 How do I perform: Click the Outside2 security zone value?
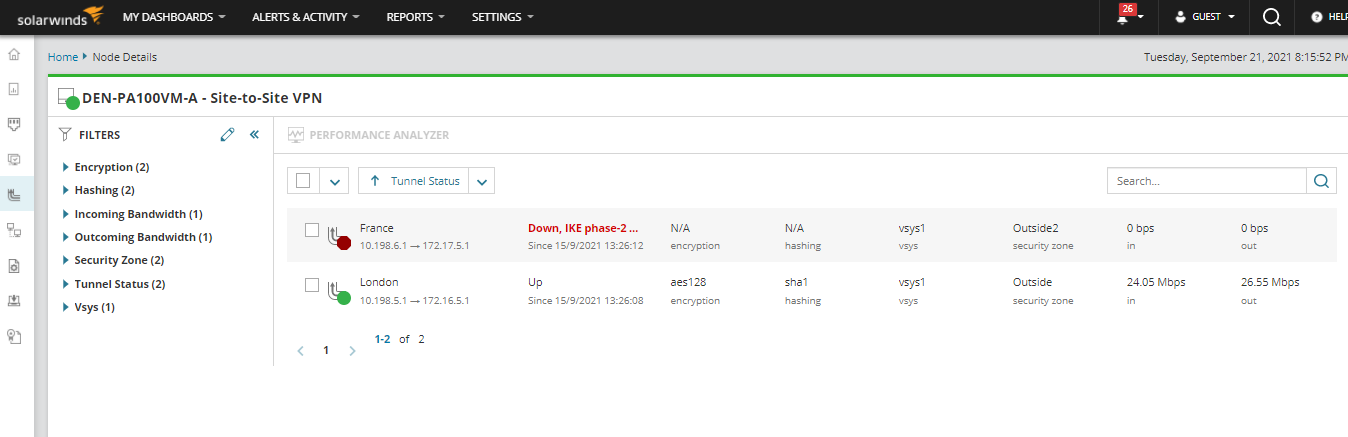point(1035,228)
